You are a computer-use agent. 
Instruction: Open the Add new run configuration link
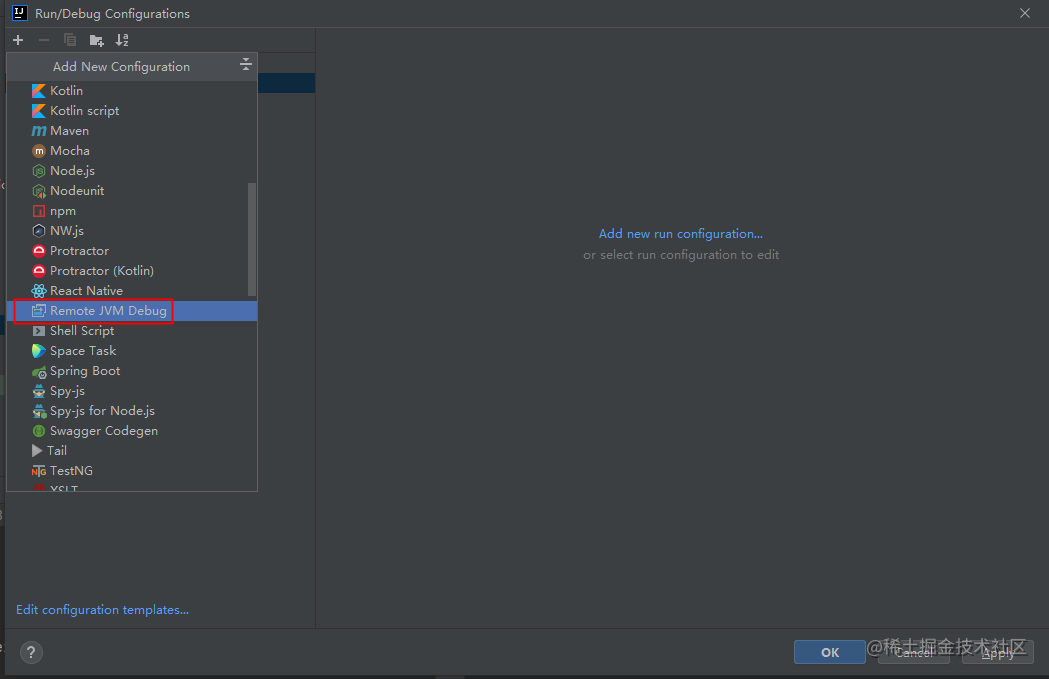pyautogui.click(x=680, y=234)
